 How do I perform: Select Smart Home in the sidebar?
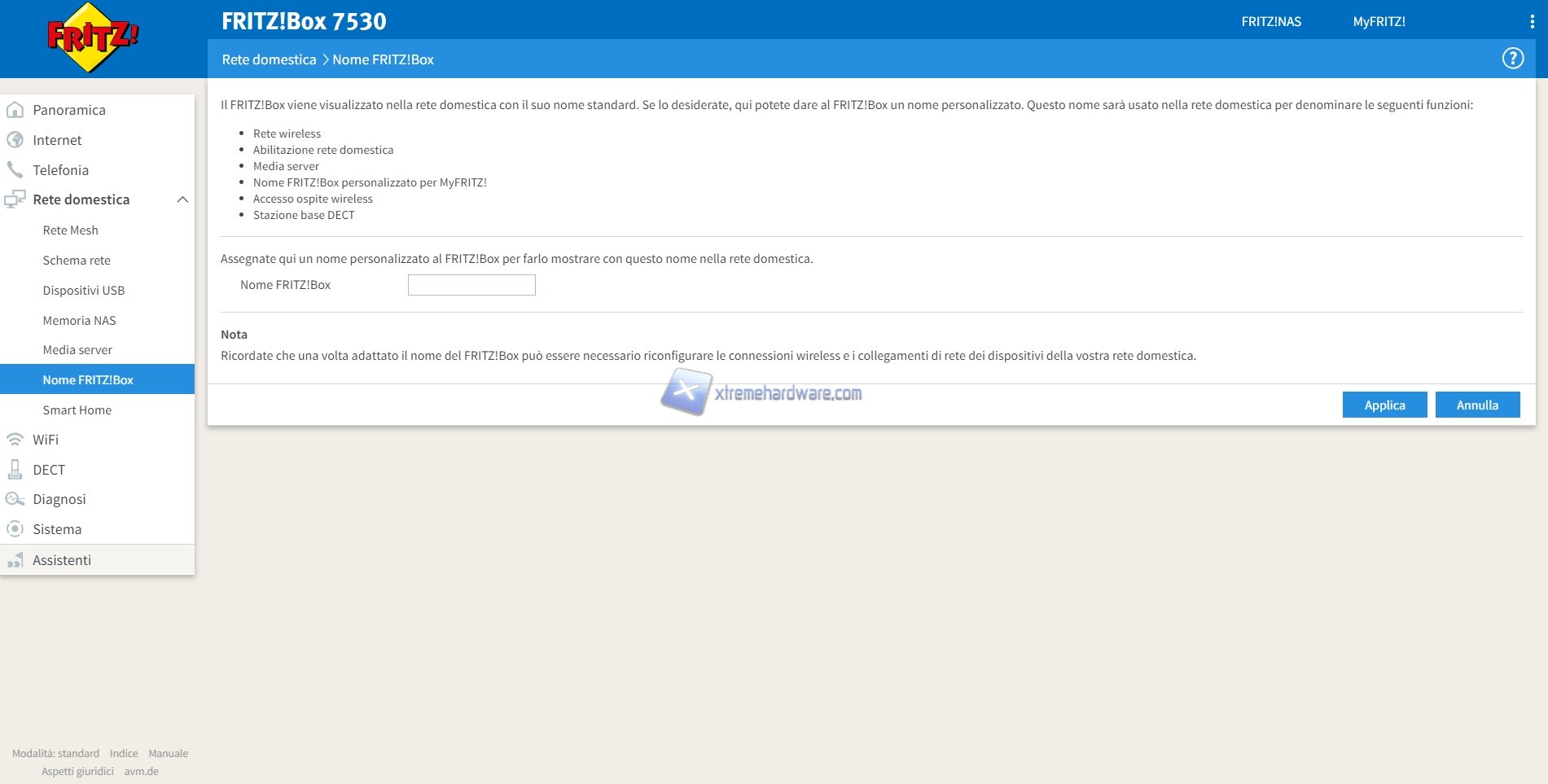tap(77, 410)
